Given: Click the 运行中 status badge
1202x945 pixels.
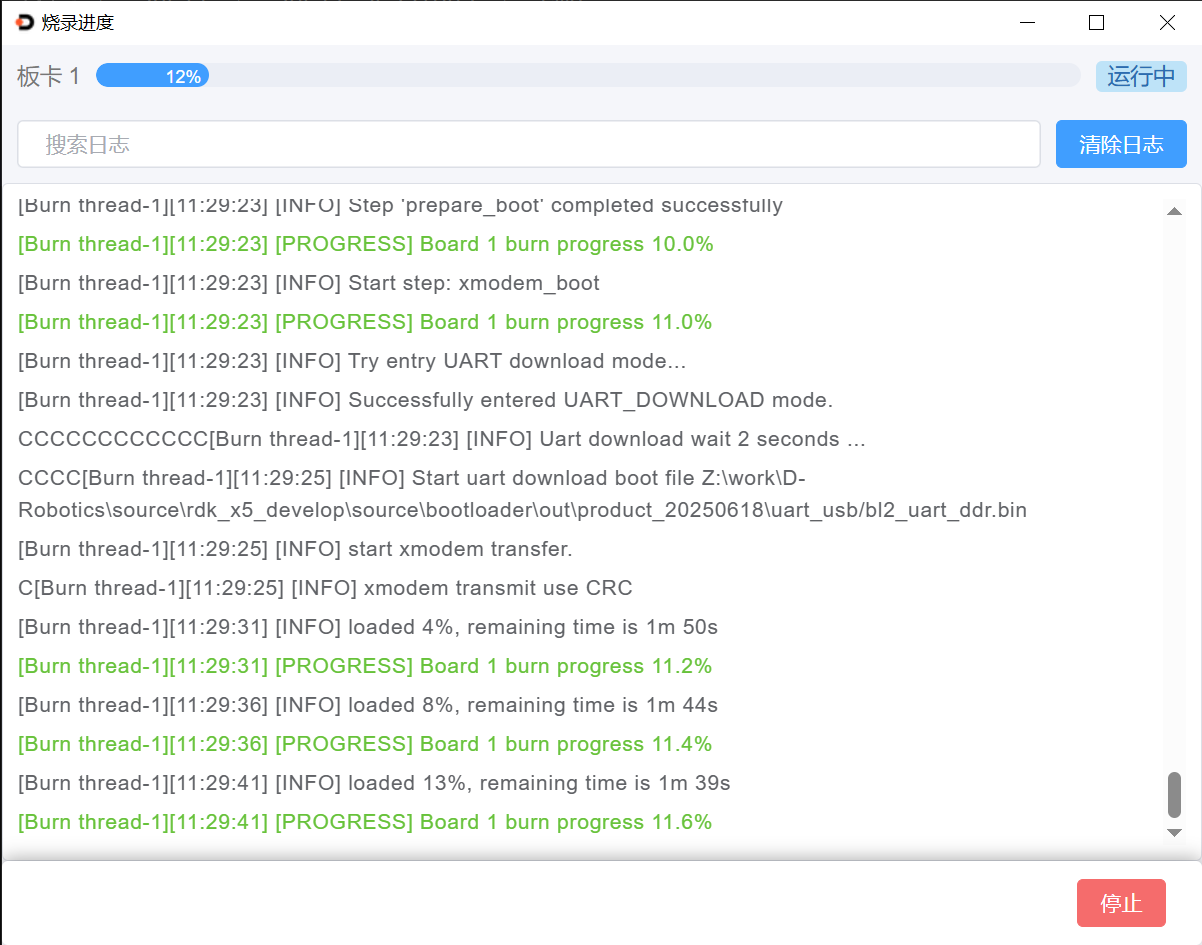Looking at the screenshot, I should point(1140,76).
